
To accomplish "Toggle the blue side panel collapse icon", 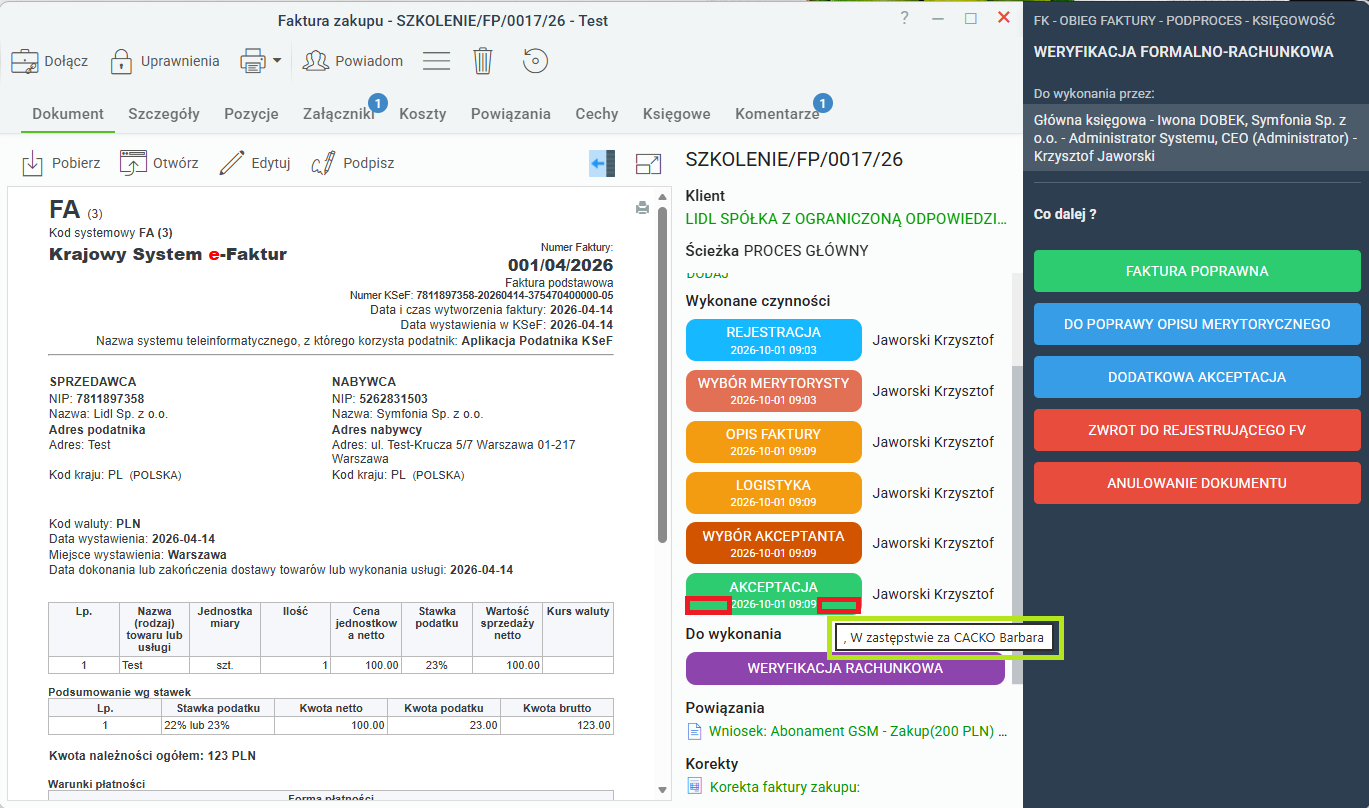I will point(602,164).
